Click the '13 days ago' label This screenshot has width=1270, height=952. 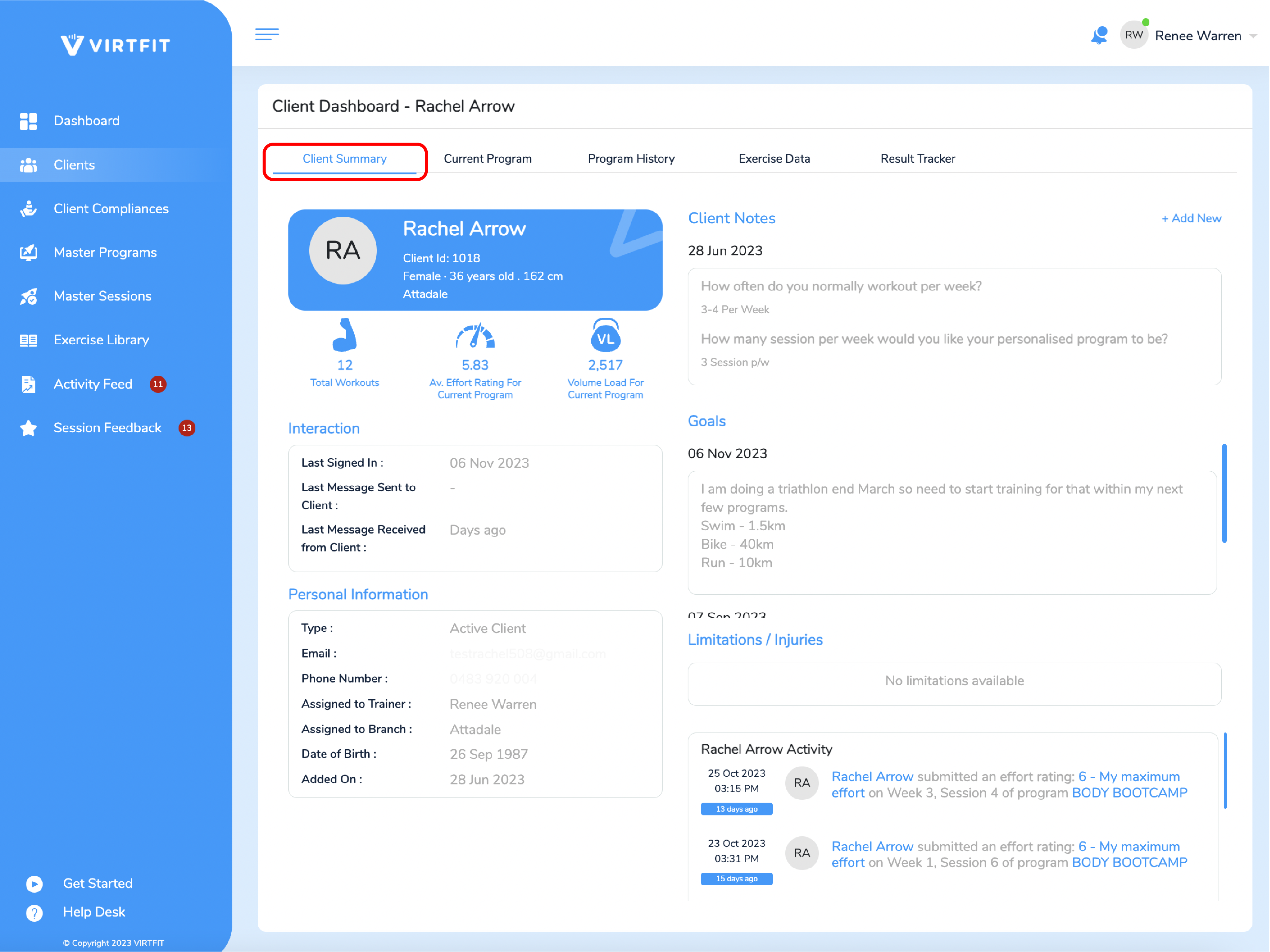click(x=737, y=809)
